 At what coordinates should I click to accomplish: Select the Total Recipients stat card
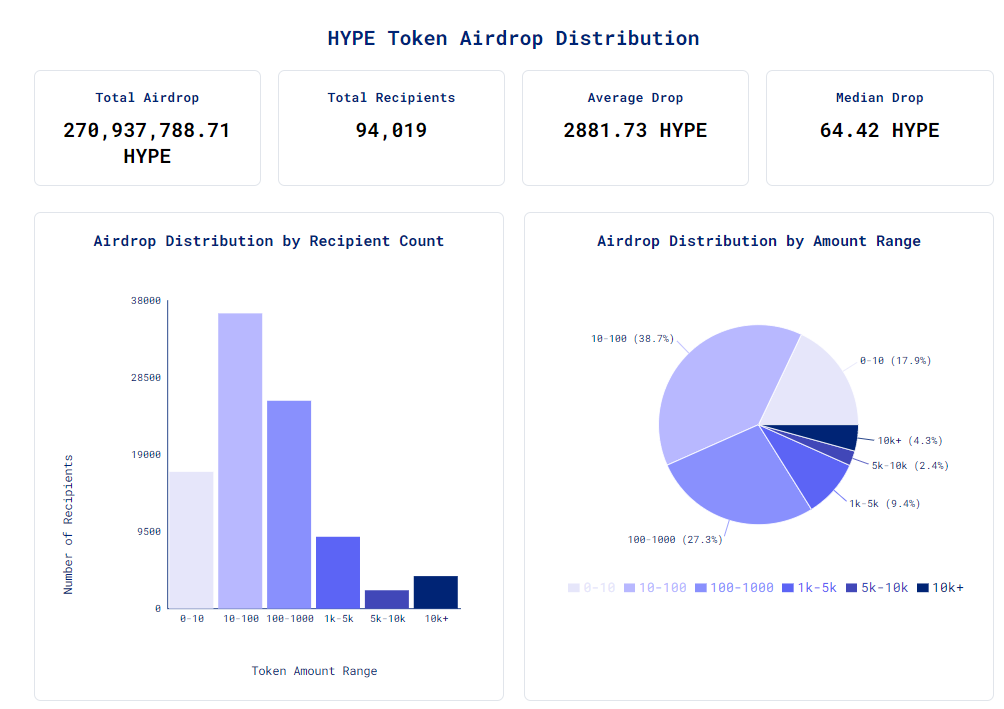391,128
